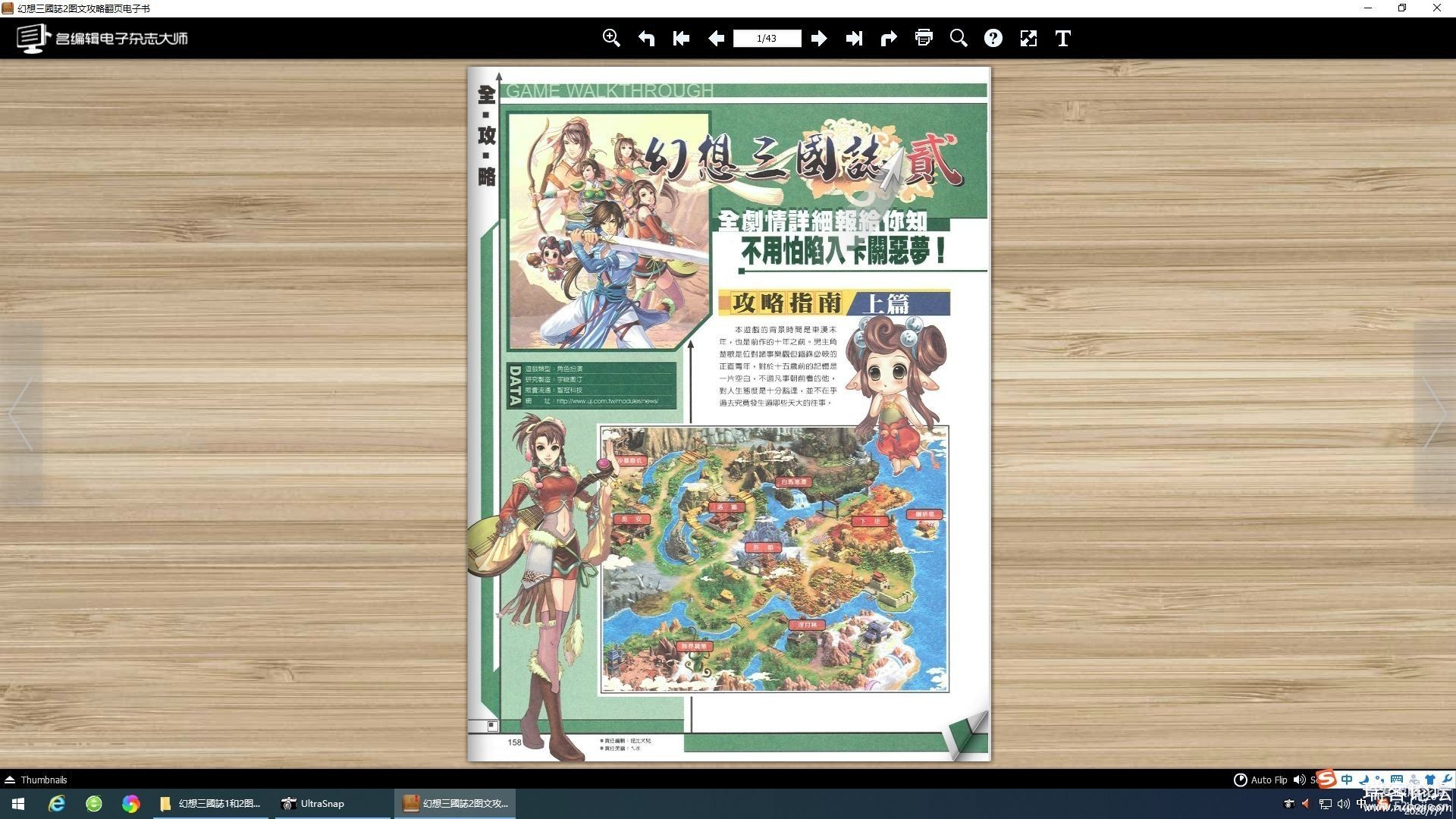Click the back (undo arrow) toolbar icon
The image size is (1456, 819).
click(646, 38)
